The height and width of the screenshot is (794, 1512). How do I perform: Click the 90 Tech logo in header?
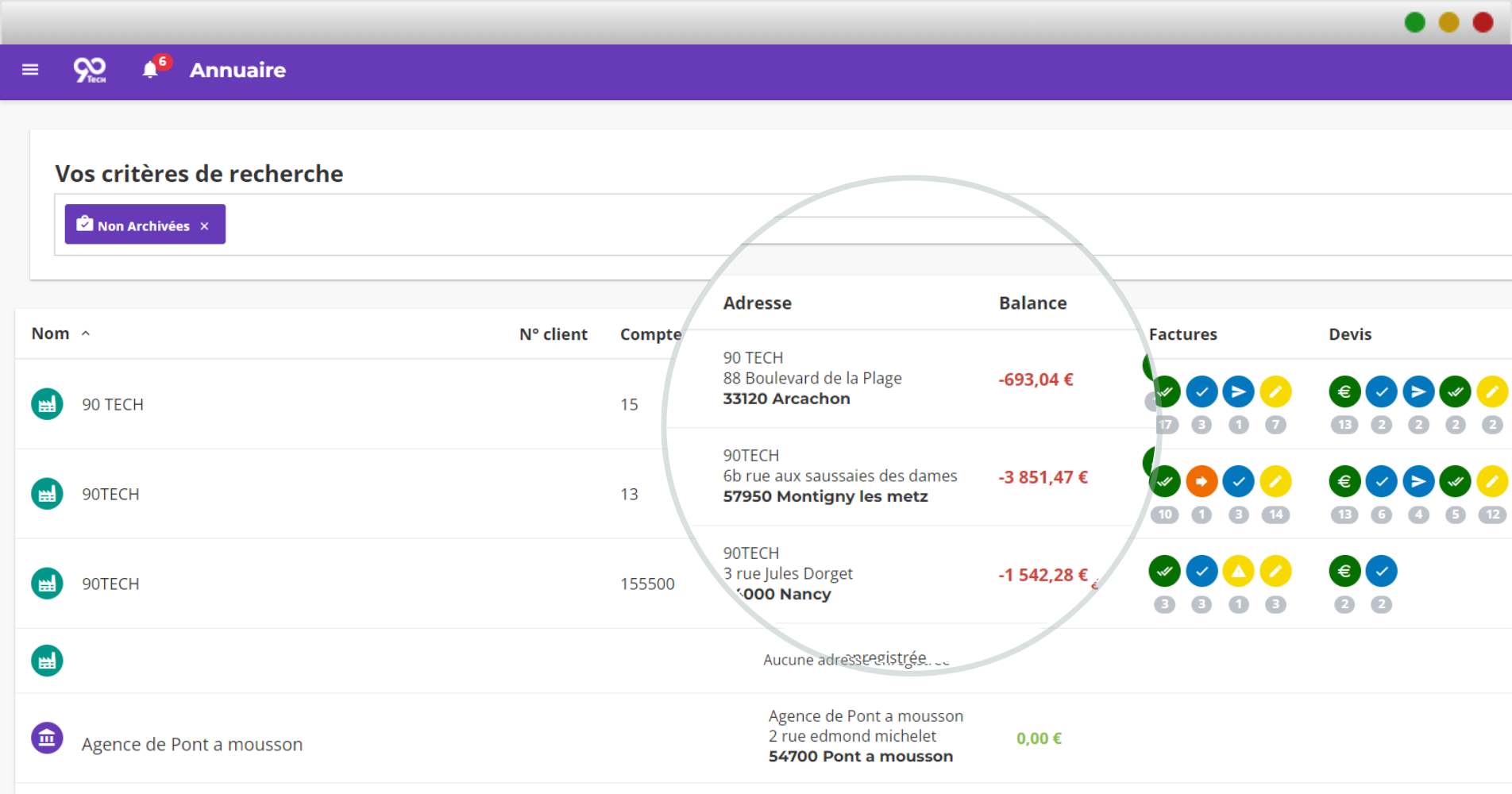pyautogui.click(x=90, y=70)
